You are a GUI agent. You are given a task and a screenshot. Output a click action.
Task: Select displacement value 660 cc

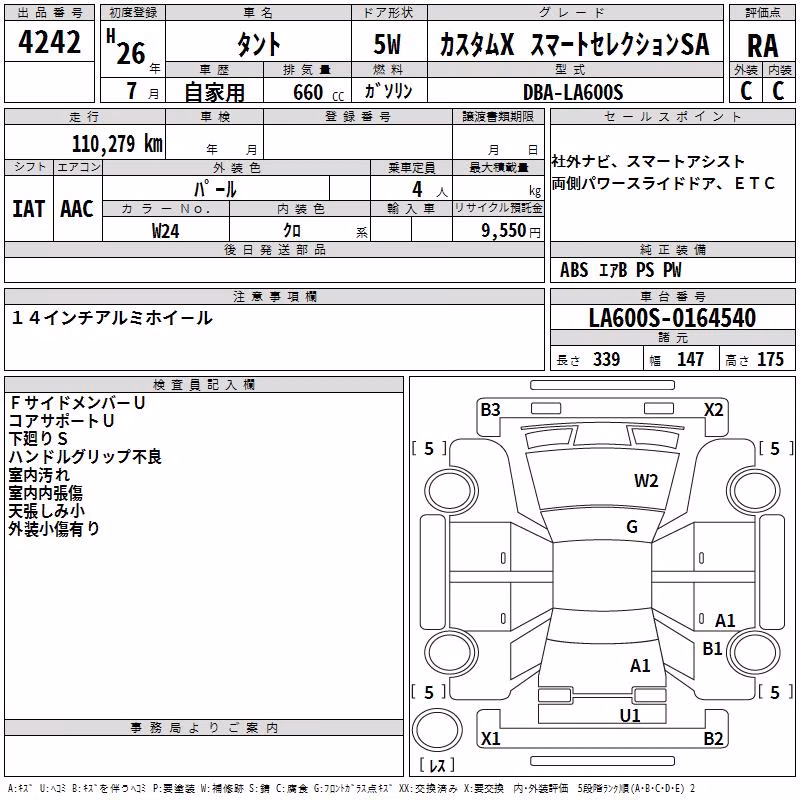[x=318, y=92]
